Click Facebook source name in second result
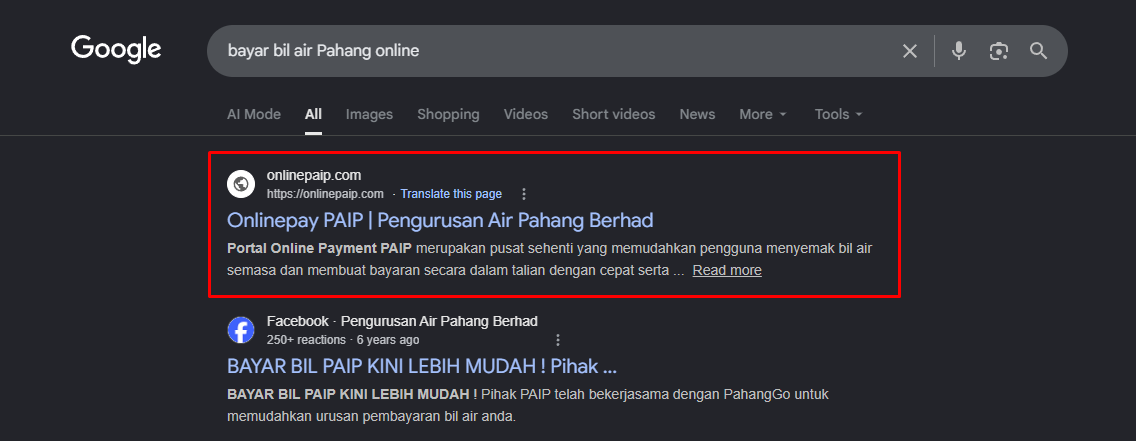This screenshot has height=441, width=1136. (297, 321)
